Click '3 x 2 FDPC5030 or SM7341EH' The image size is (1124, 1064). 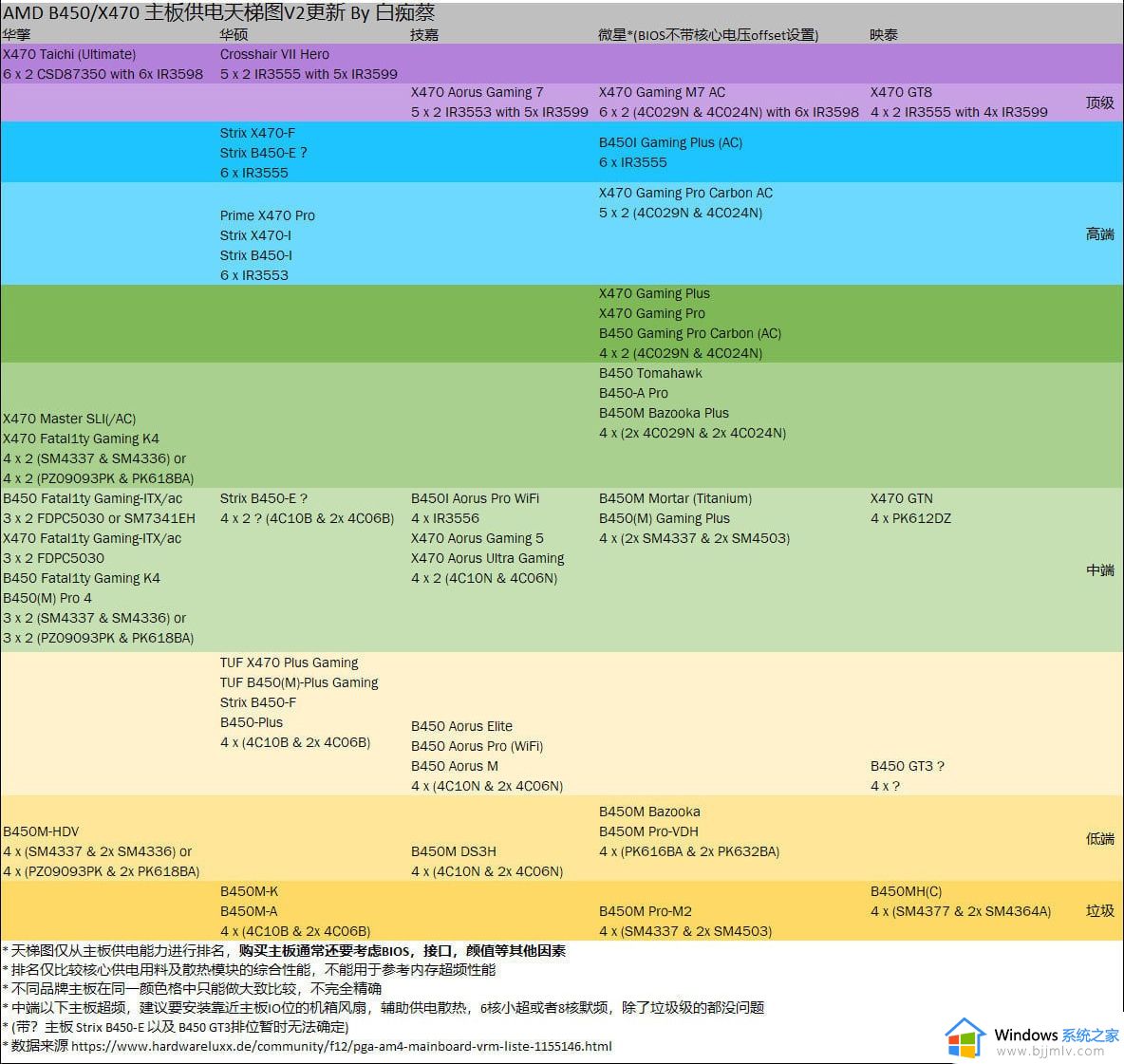click(99, 519)
